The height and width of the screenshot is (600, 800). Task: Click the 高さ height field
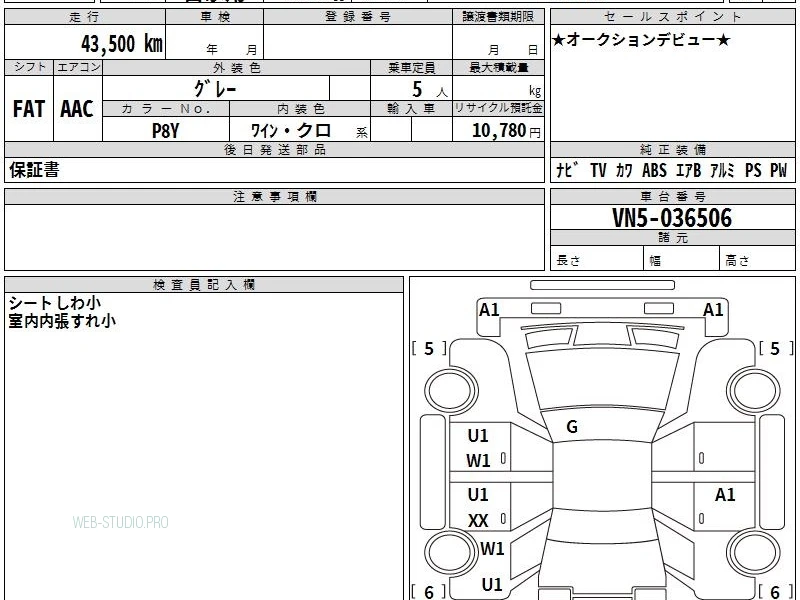click(757, 260)
